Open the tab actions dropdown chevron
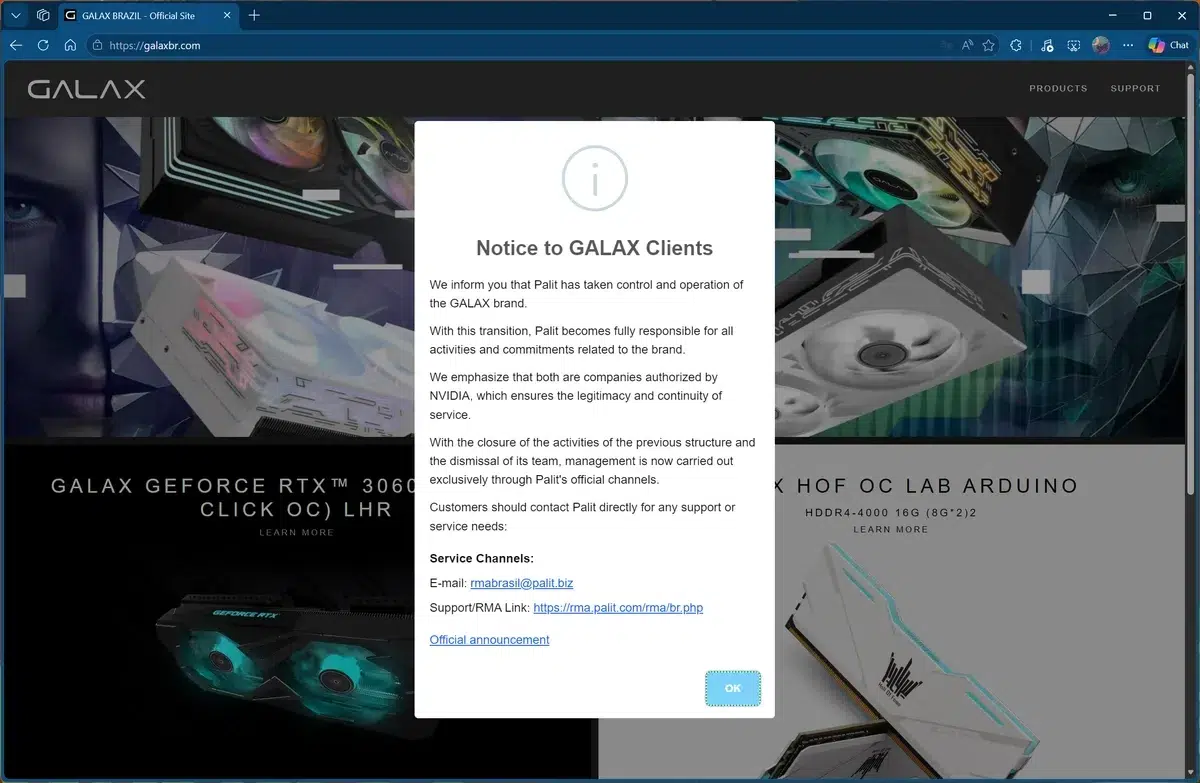Screen dimensions: 1200x783 (x=15, y=16)
